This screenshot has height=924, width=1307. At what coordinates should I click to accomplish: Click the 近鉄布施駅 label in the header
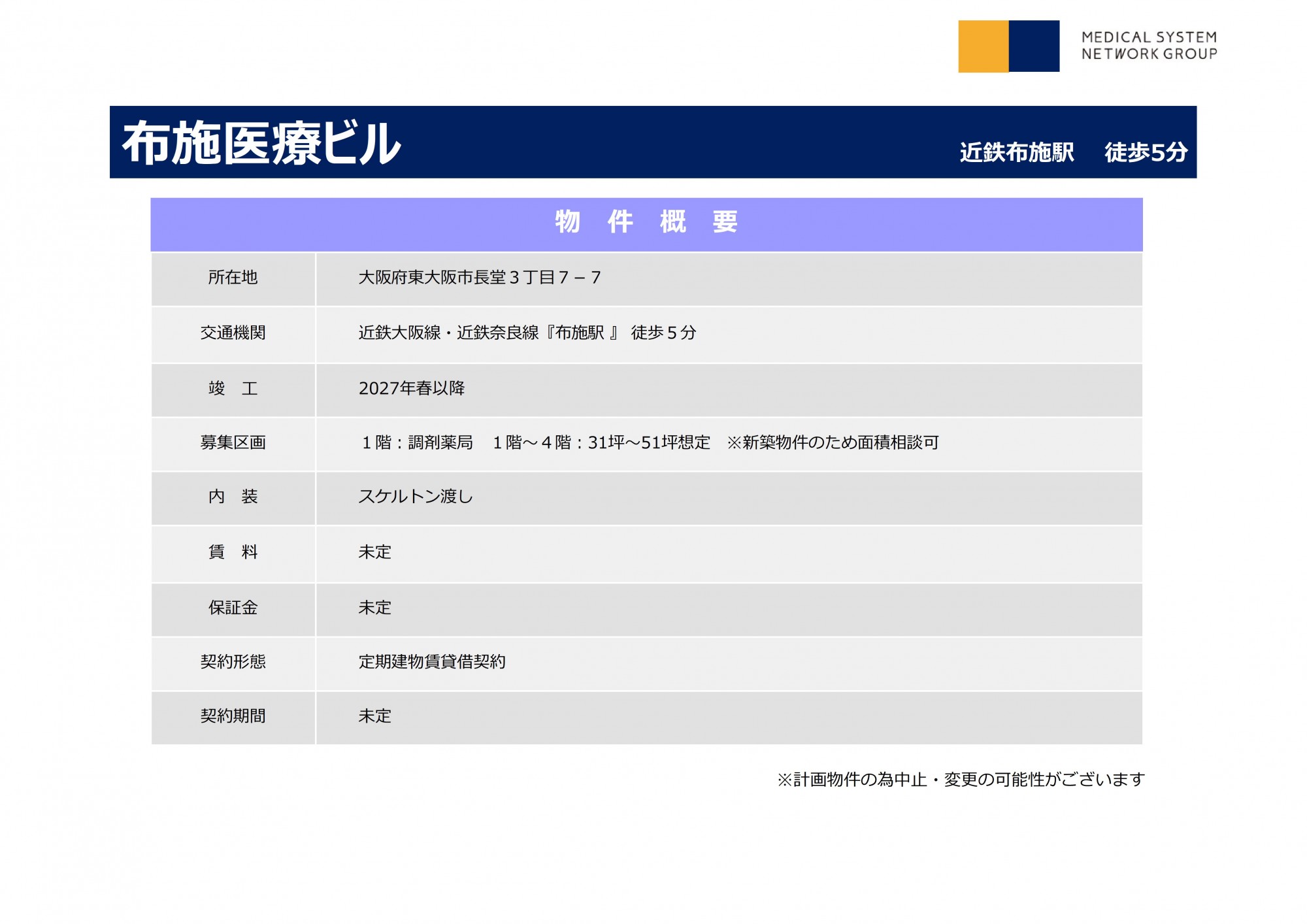point(1017,152)
